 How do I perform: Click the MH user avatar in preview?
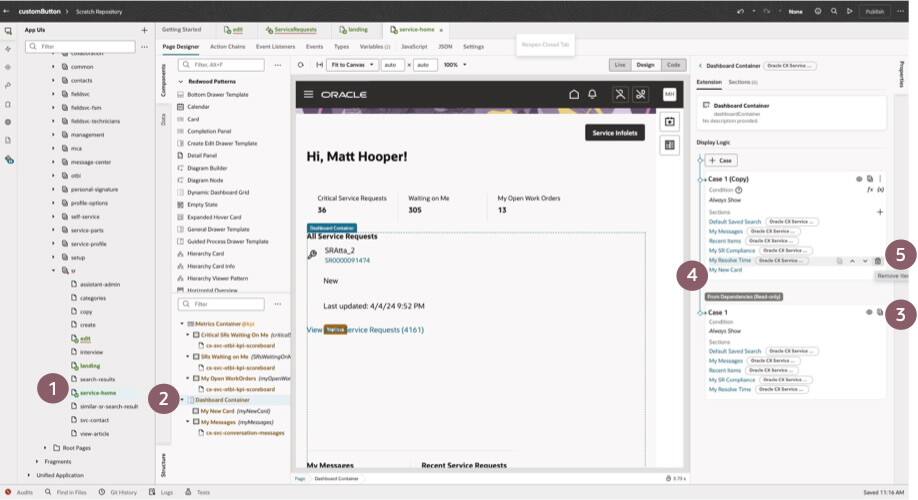(669, 94)
